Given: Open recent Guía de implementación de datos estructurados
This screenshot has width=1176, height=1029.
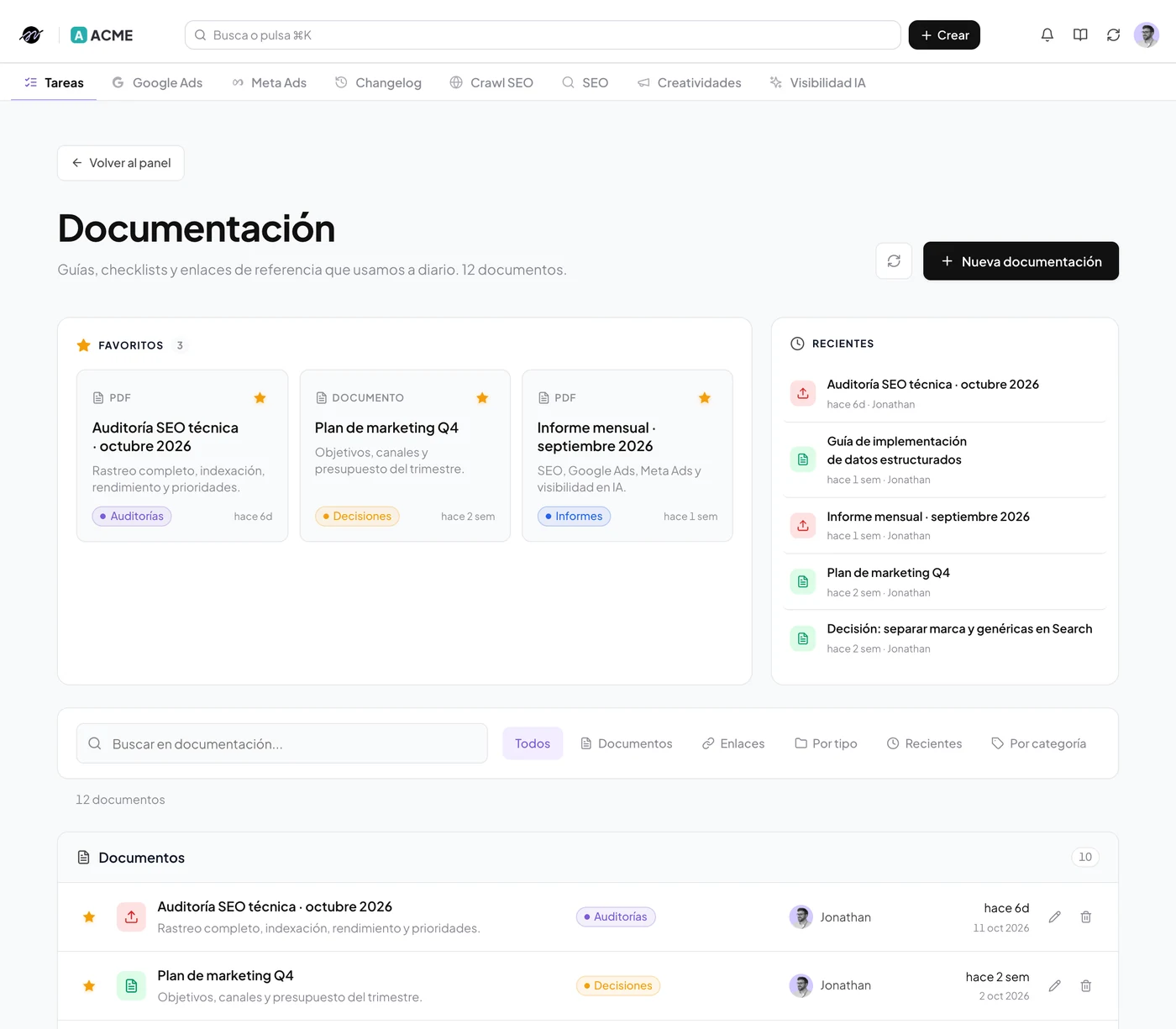Looking at the screenshot, I should (x=945, y=459).
